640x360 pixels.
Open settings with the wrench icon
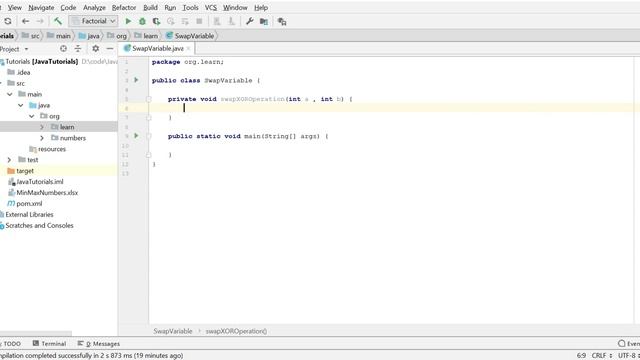(x=250, y=21)
